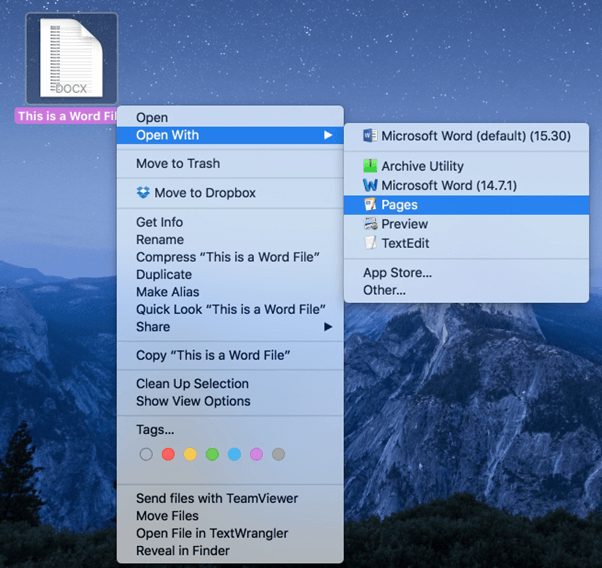Open with Pages
Viewport: 602px width, 568px height.
[466, 205]
